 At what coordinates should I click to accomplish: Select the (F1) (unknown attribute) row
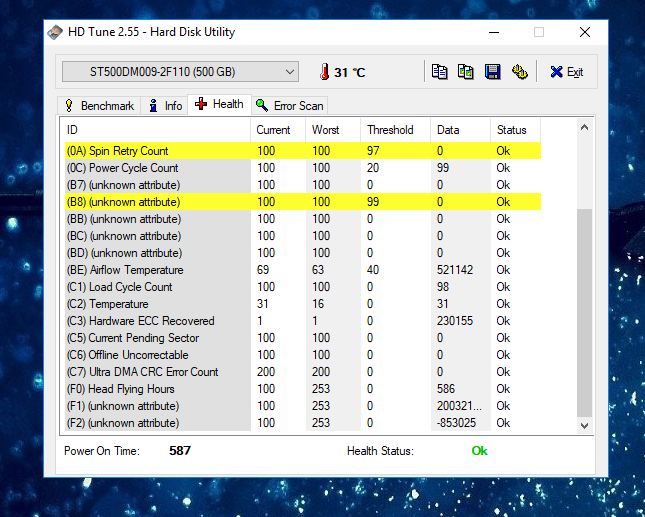(303, 406)
